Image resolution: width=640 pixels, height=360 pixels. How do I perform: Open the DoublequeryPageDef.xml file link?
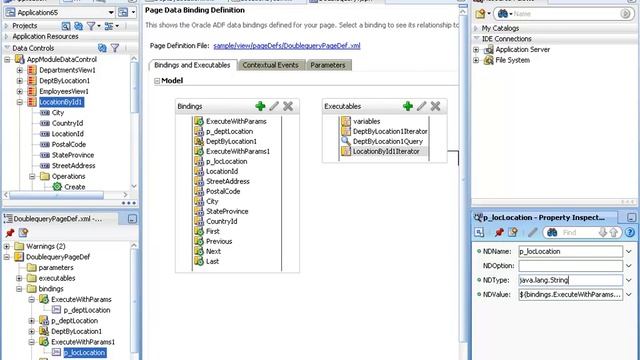(287, 46)
